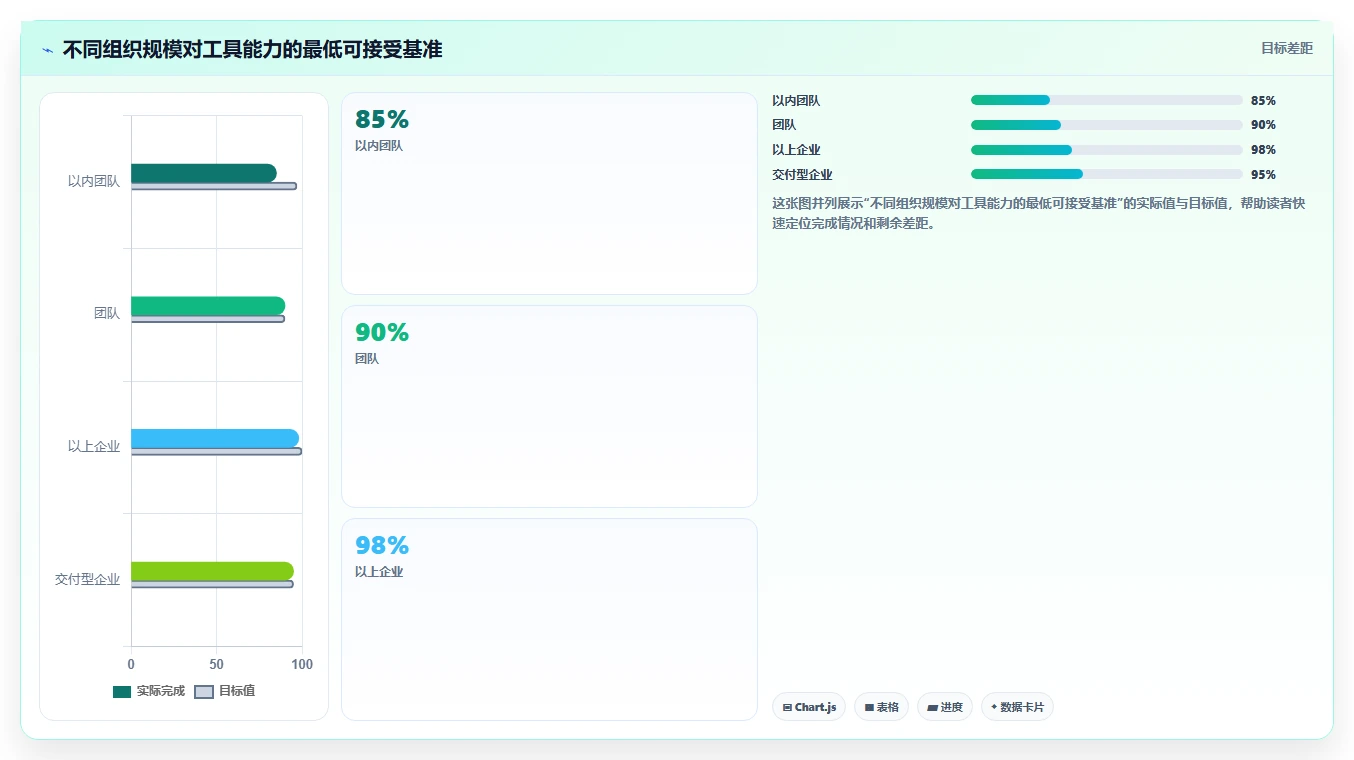Click the 95% value at the progress list's right
Screen dimensions: 1354x760
(x=1263, y=174)
